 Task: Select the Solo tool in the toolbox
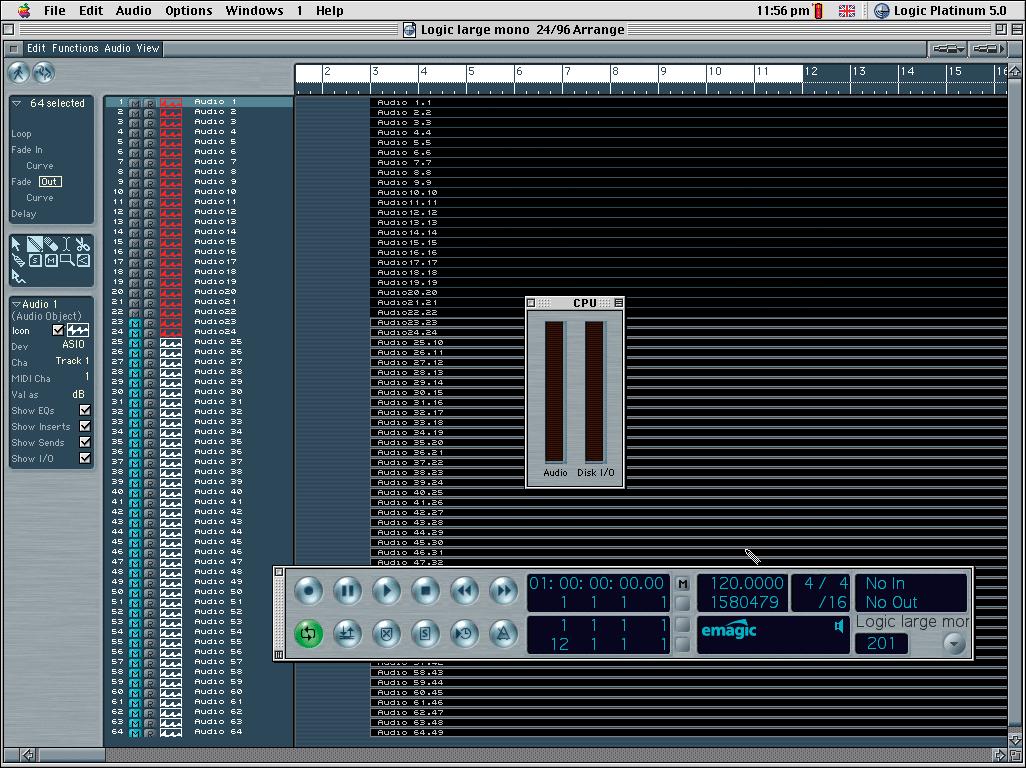35,260
